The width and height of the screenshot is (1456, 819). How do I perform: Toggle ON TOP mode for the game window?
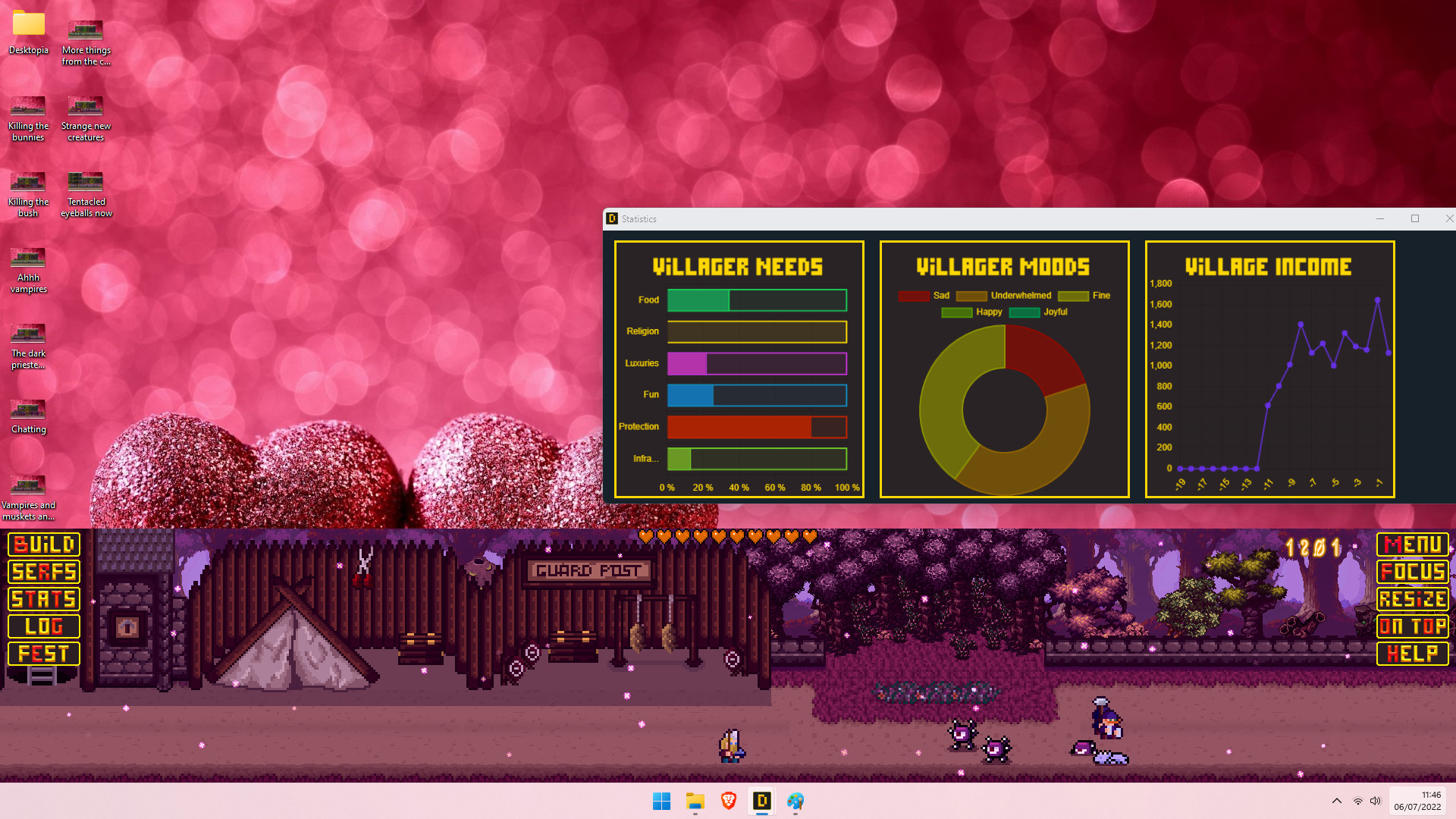[x=1412, y=626]
